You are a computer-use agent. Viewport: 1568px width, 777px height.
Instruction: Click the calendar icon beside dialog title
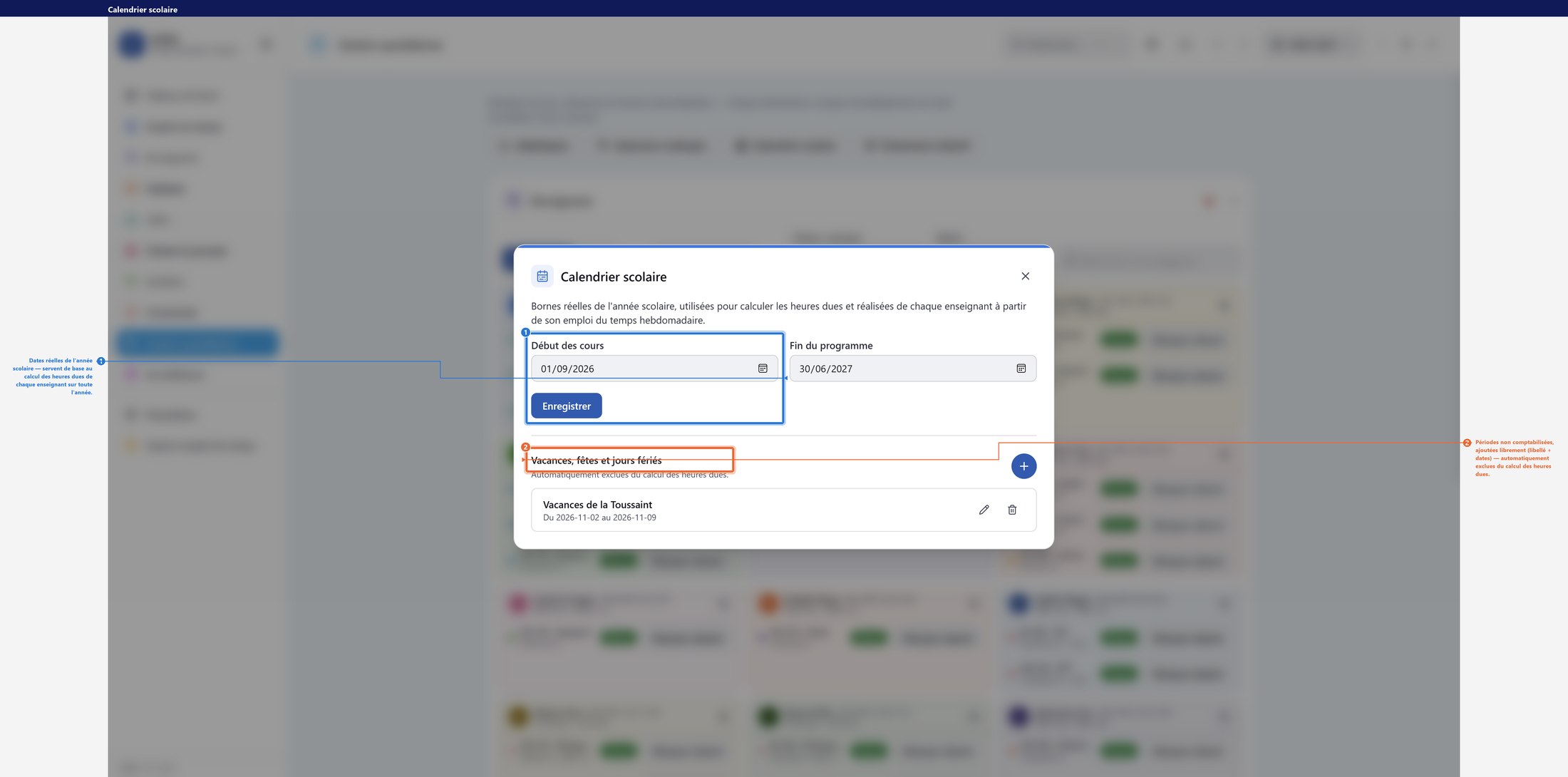click(x=542, y=277)
